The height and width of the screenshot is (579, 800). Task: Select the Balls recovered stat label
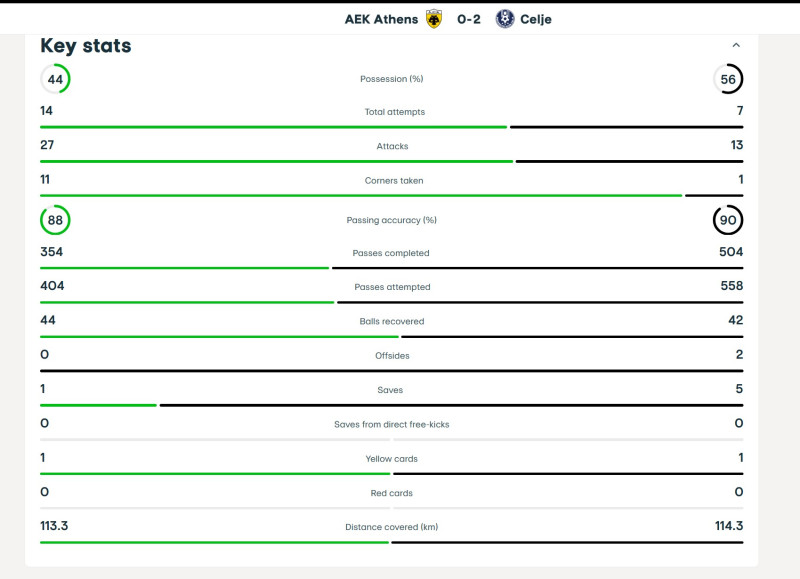click(x=392, y=321)
